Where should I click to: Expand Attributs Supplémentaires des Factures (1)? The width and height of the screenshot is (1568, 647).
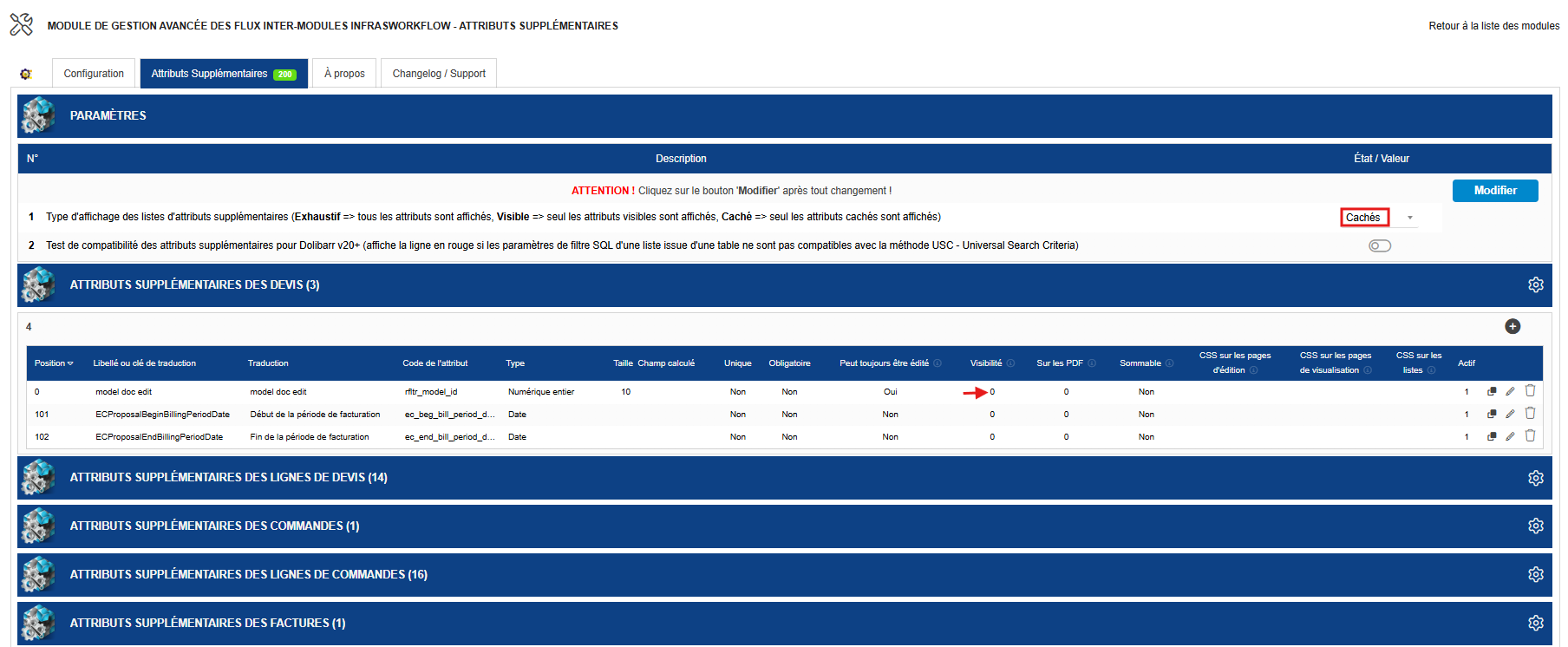click(x=785, y=623)
